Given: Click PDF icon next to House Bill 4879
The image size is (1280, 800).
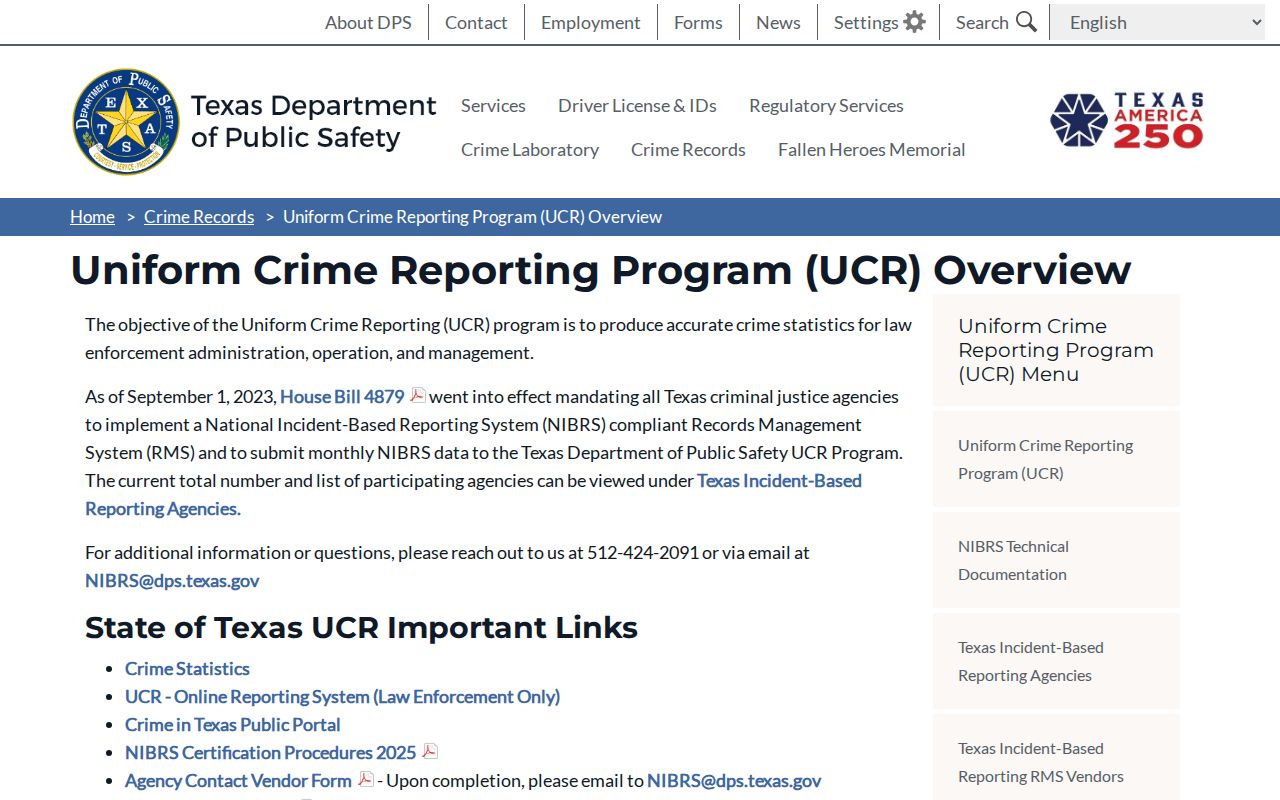Looking at the screenshot, I should coord(418,396).
